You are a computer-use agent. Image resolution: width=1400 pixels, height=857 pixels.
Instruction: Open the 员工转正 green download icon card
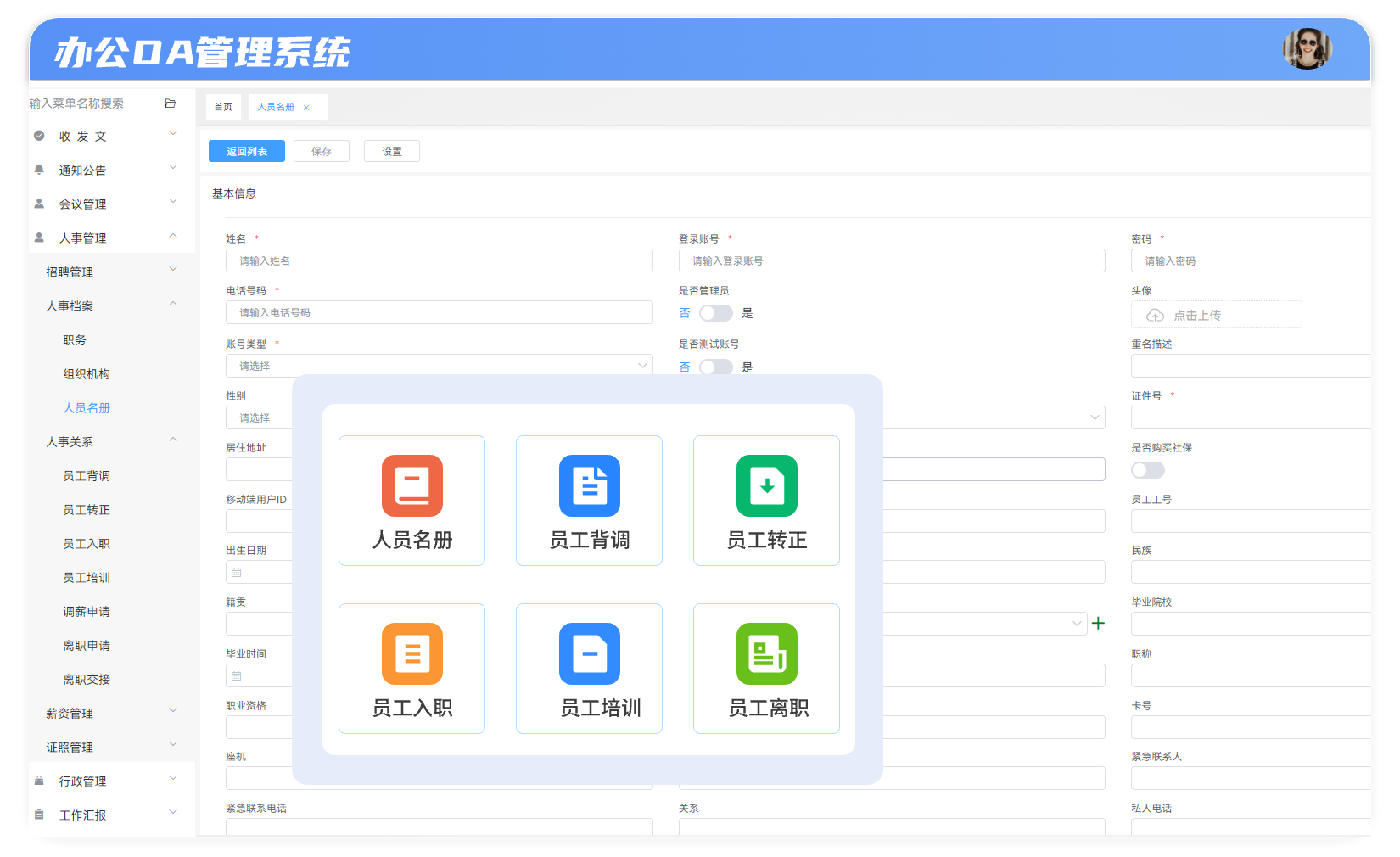pyautogui.click(x=766, y=501)
